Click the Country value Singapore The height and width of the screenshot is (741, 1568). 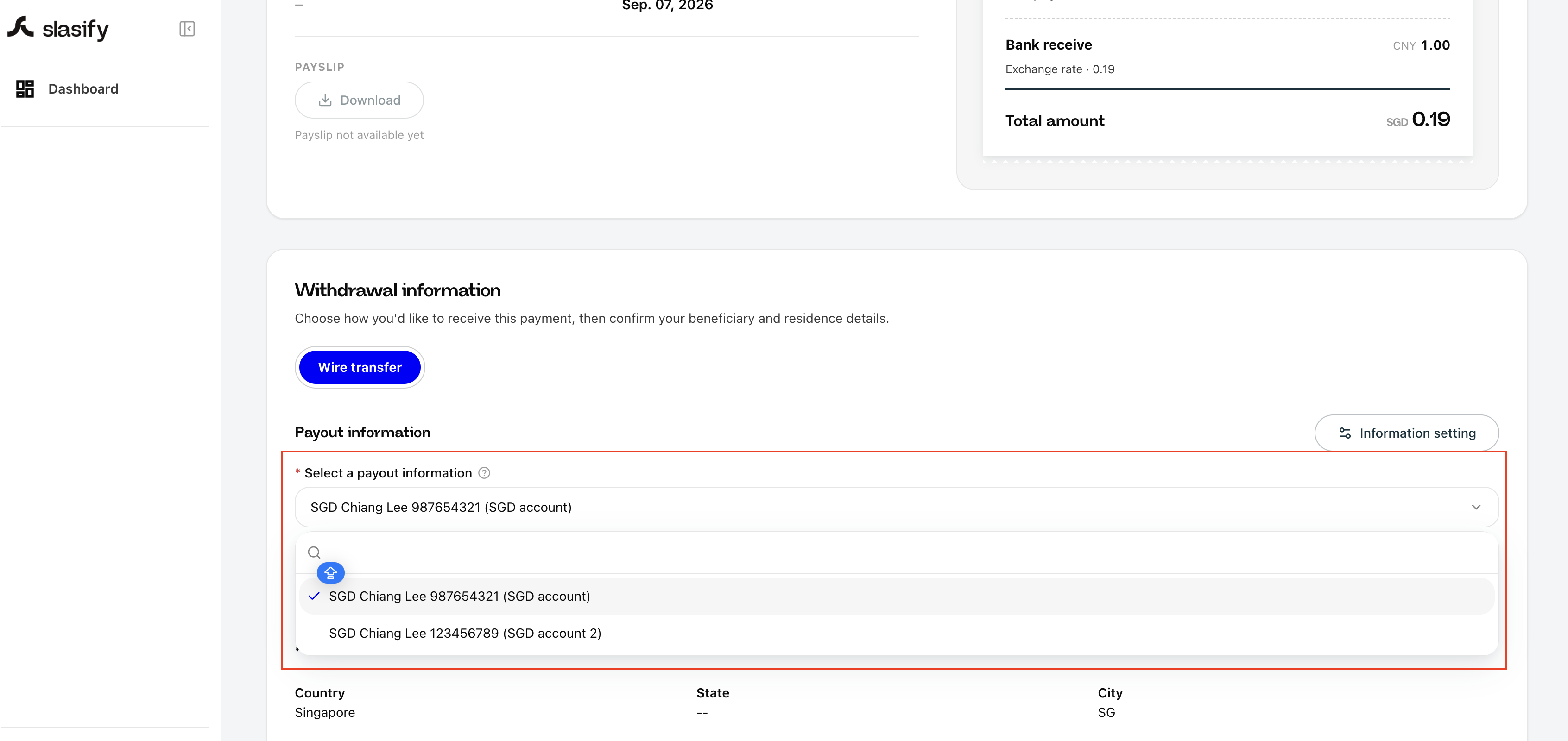tap(324, 712)
